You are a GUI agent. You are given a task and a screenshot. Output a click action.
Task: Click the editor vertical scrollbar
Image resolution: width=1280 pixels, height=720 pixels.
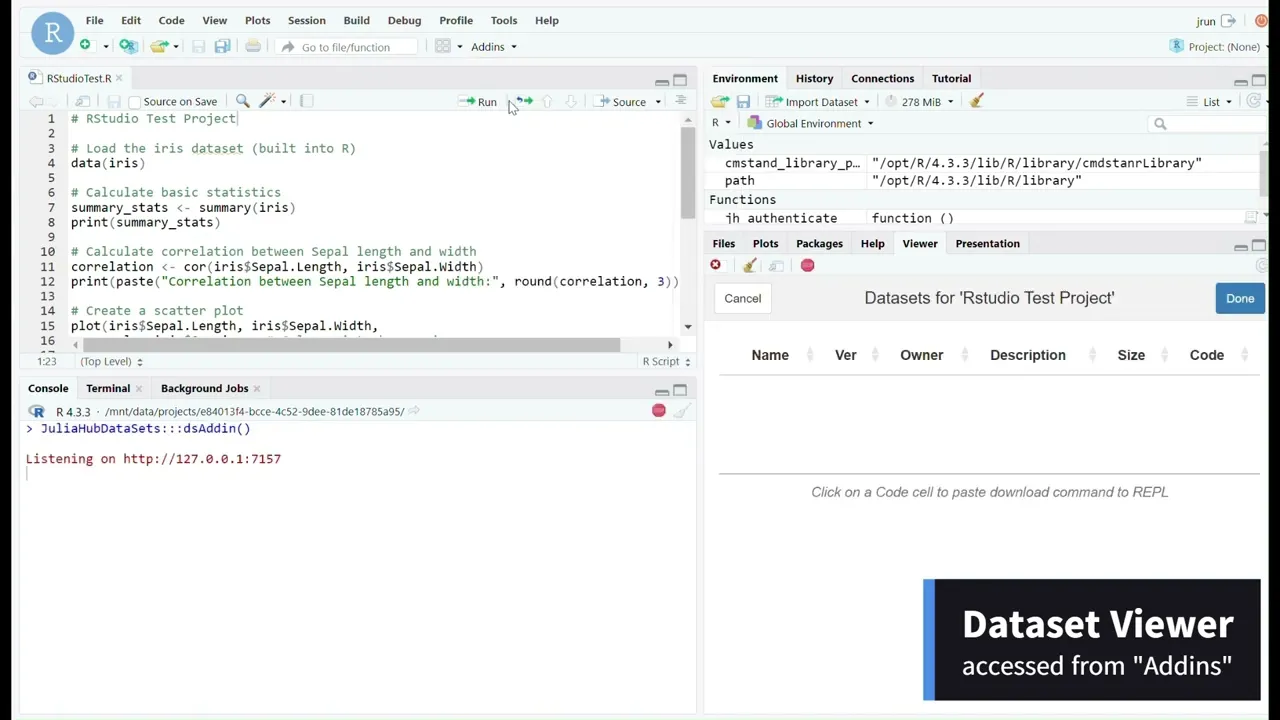click(687, 172)
